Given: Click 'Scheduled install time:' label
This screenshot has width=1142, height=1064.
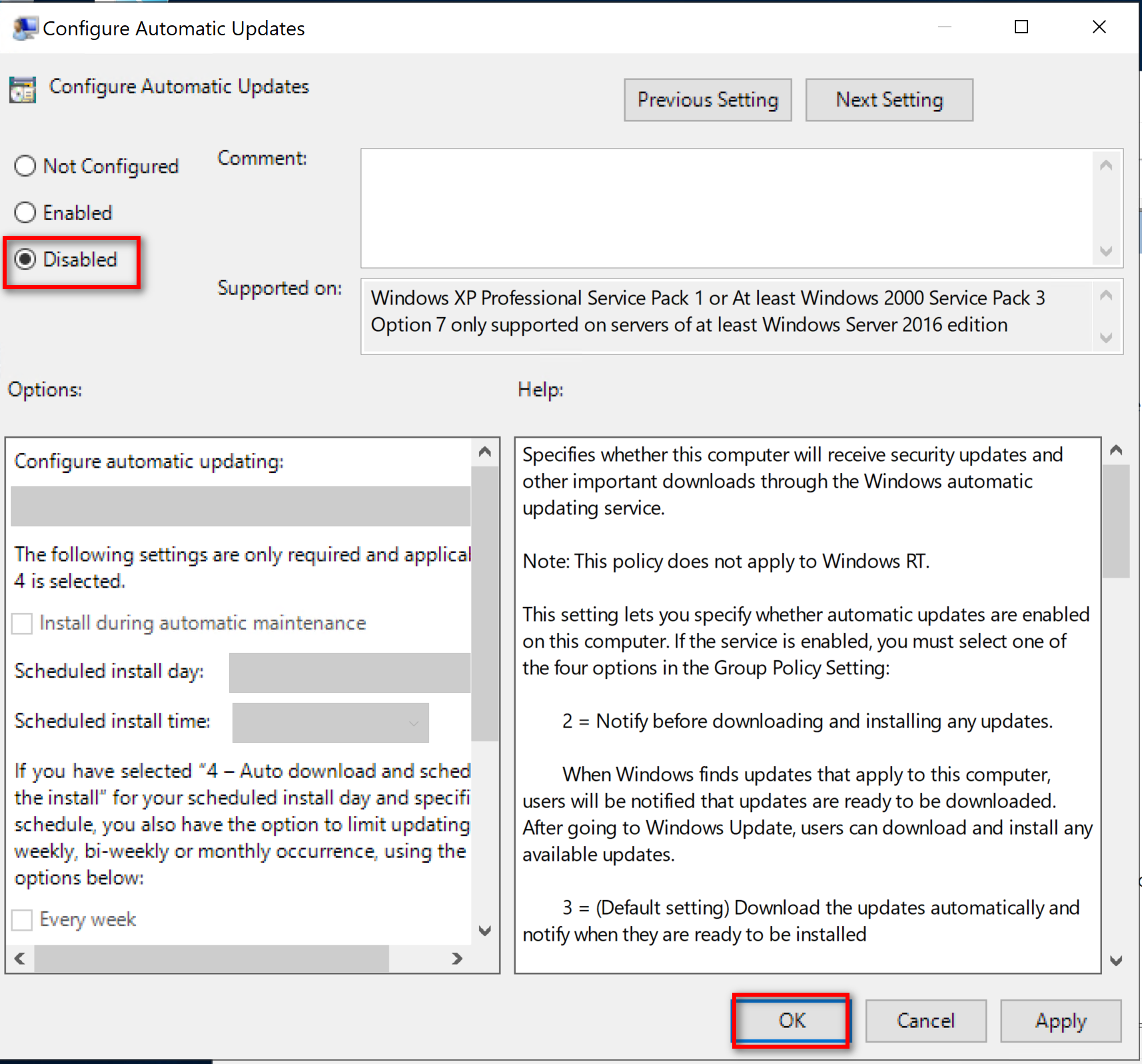Looking at the screenshot, I should 112,722.
